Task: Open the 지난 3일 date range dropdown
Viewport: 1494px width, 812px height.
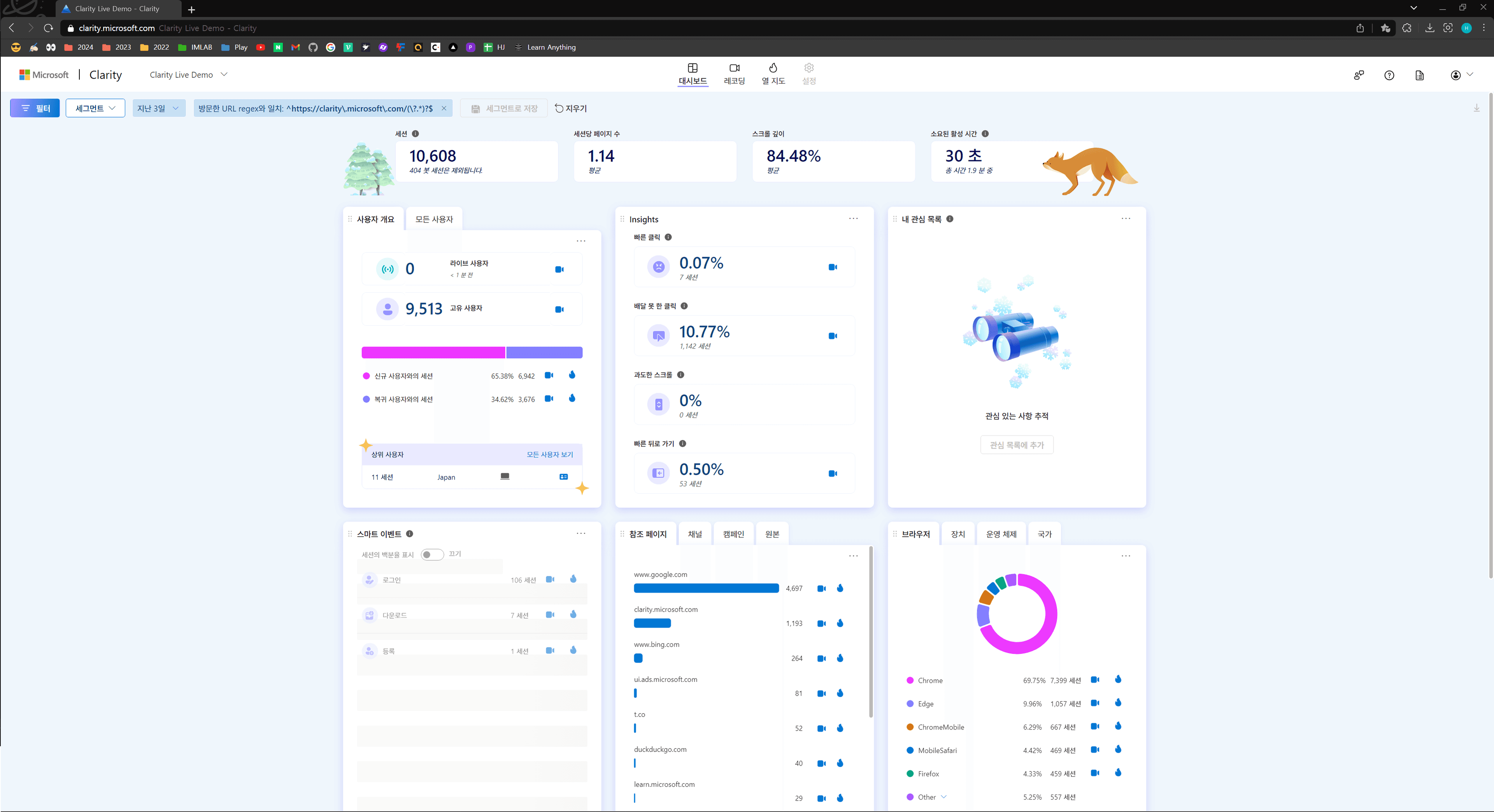Action: pyautogui.click(x=158, y=108)
